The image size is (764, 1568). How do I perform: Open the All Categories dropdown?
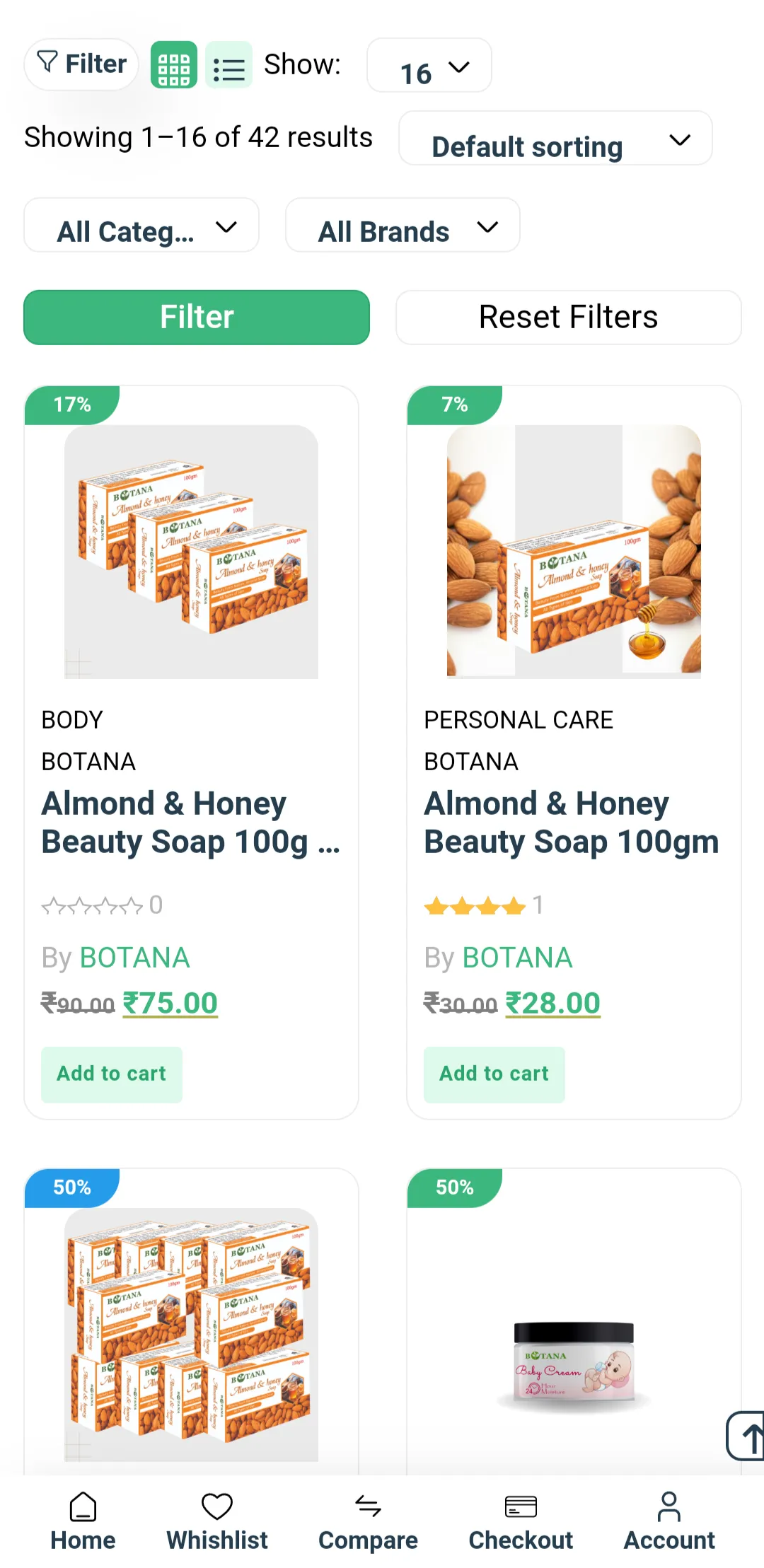point(141,226)
